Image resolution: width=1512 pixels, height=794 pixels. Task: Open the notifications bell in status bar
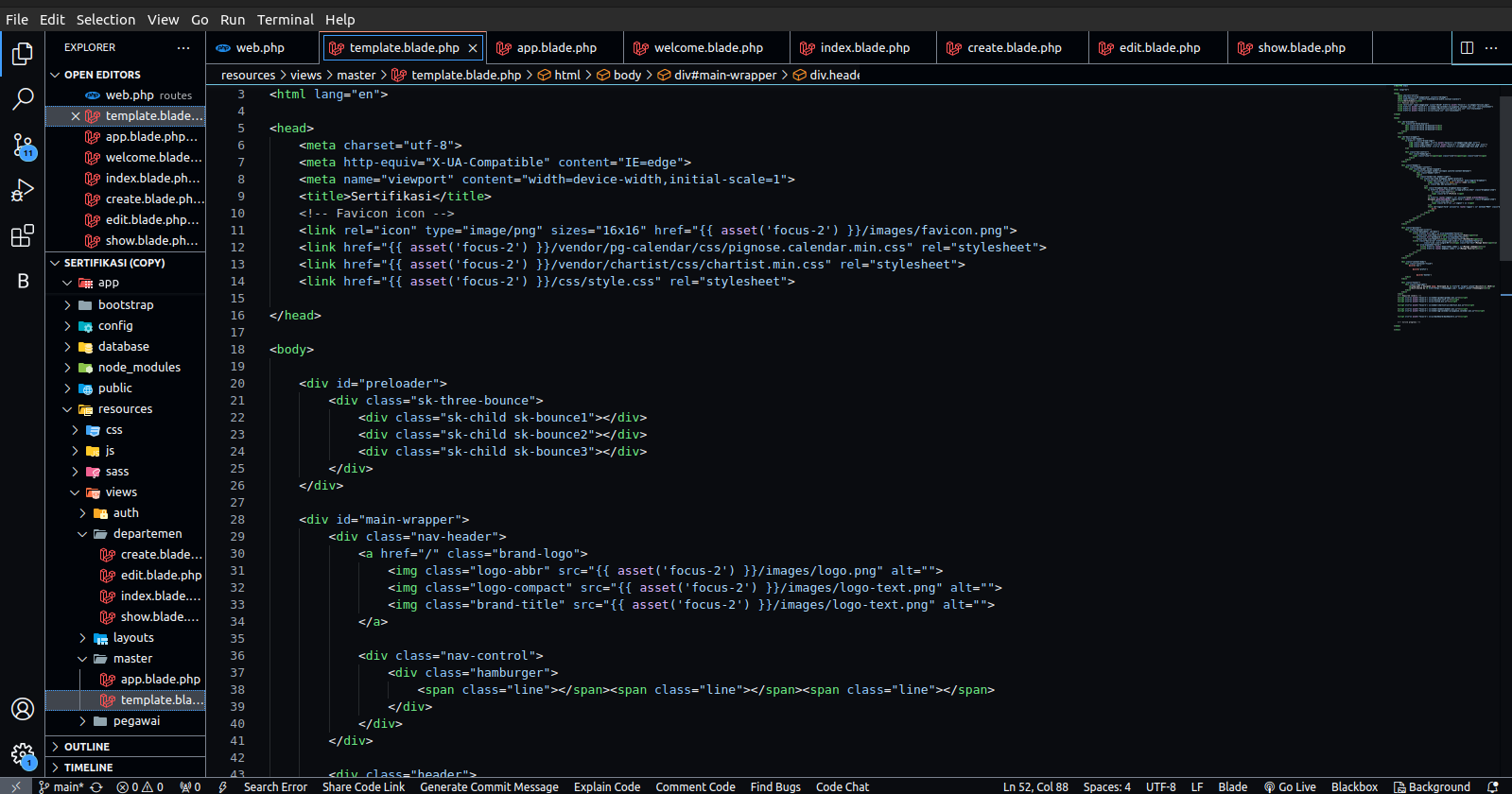coord(1493,786)
